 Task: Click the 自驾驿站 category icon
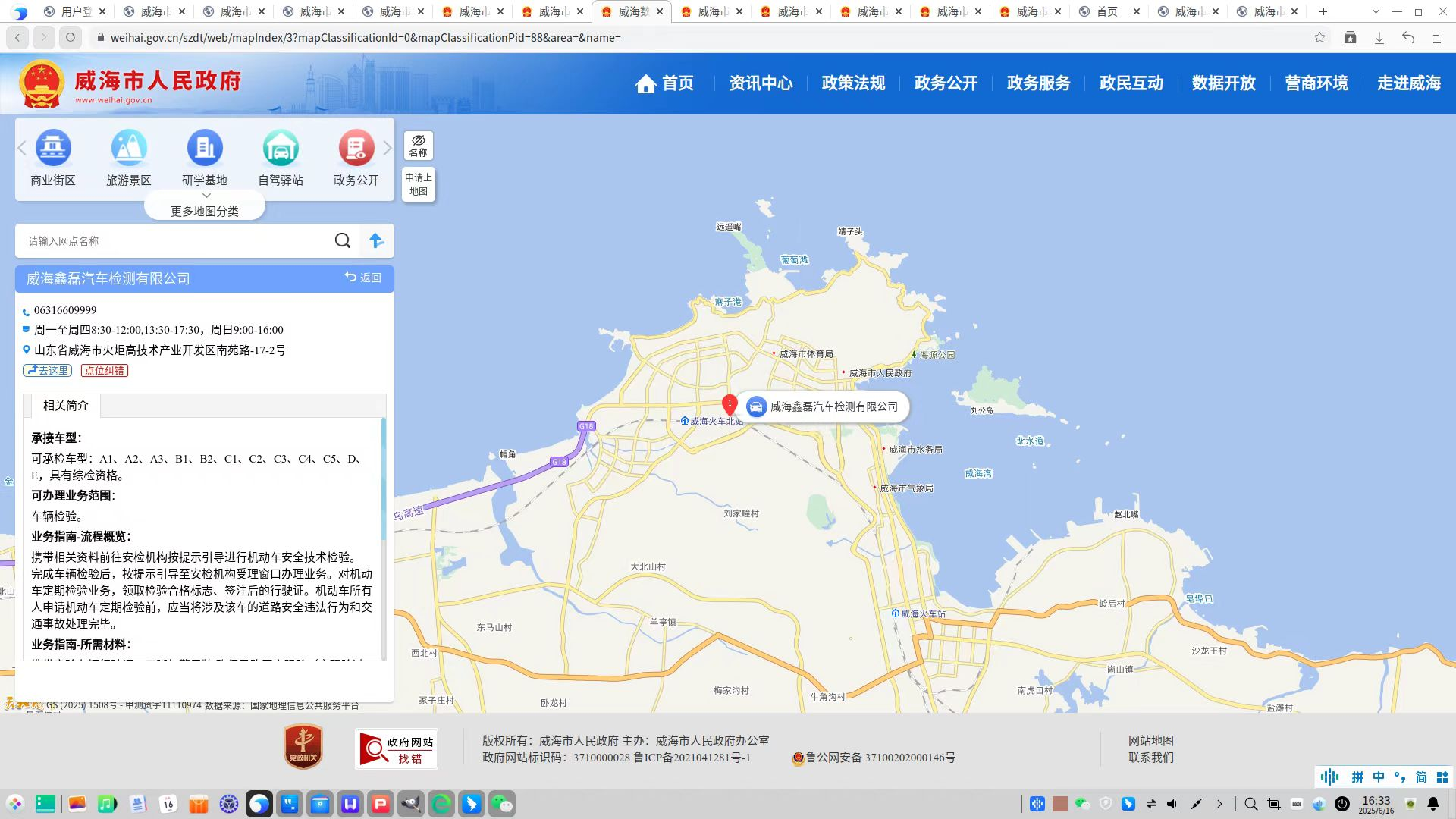pyautogui.click(x=281, y=149)
